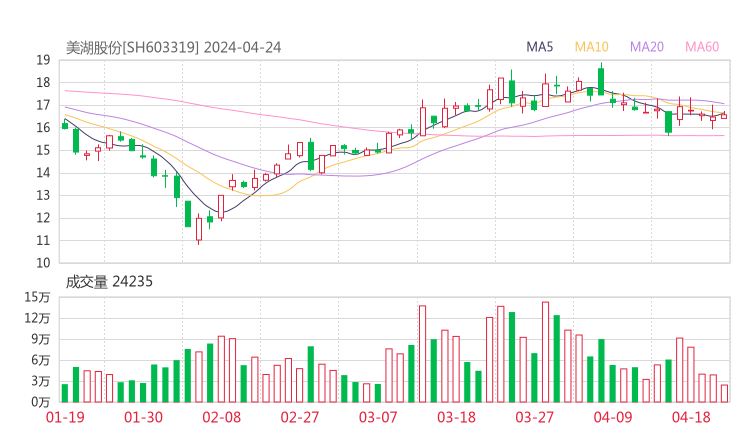The width and height of the screenshot is (740, 440).
Task: Click the MA60 legend label
Action: click(x=702, y=47)
